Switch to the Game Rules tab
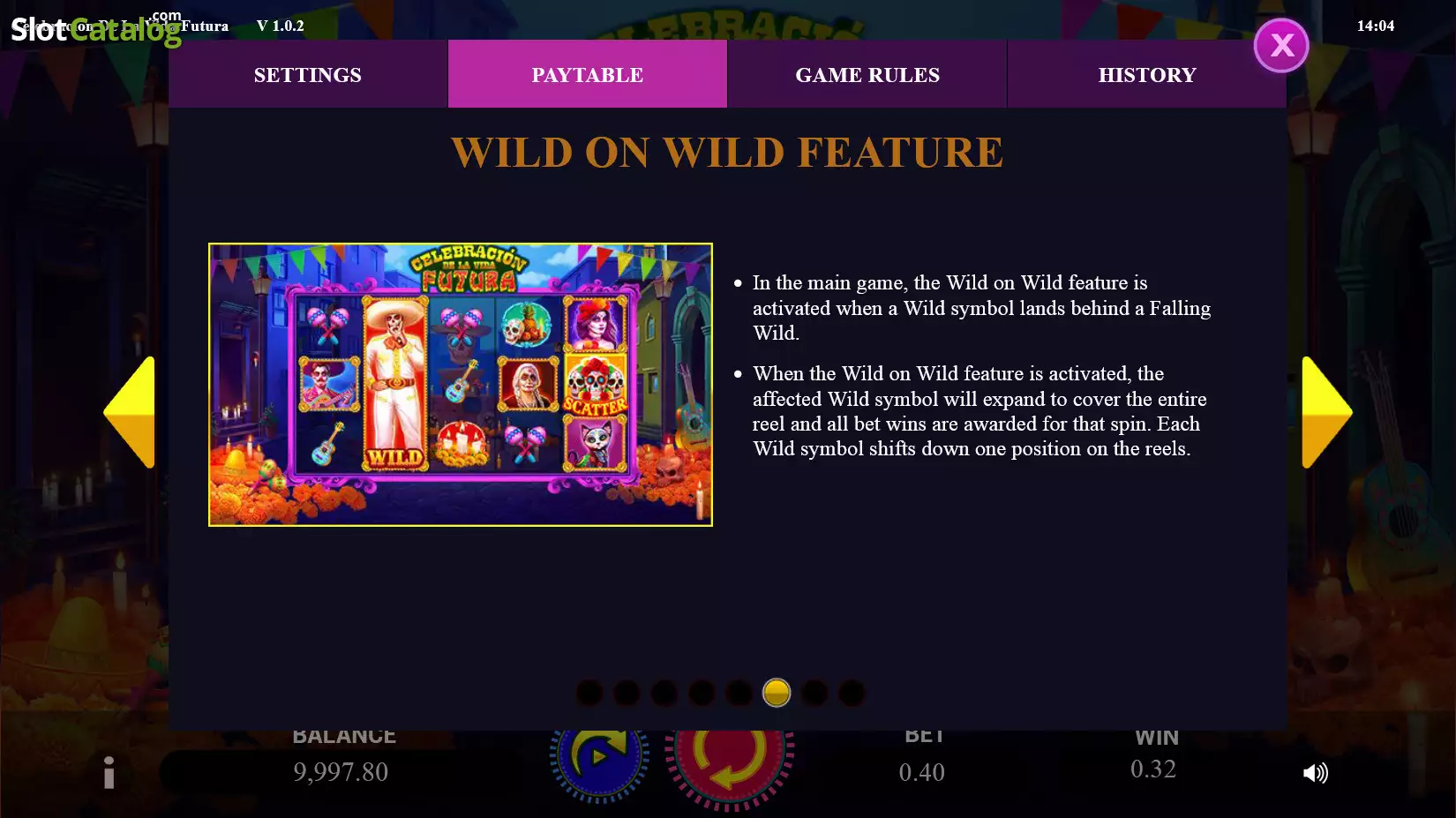1456x818 pixels. pos(867,74)
